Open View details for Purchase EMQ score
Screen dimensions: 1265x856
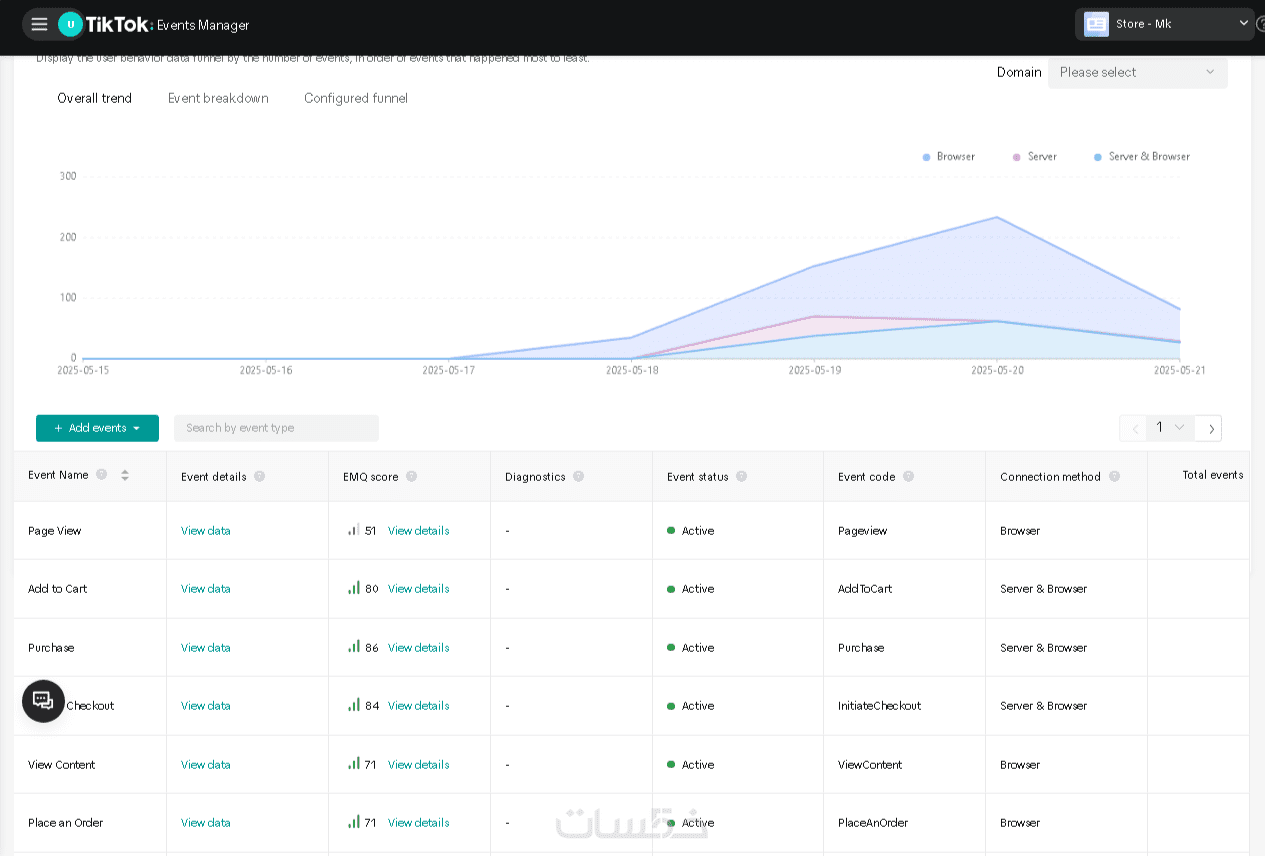(x=418, y=648)
